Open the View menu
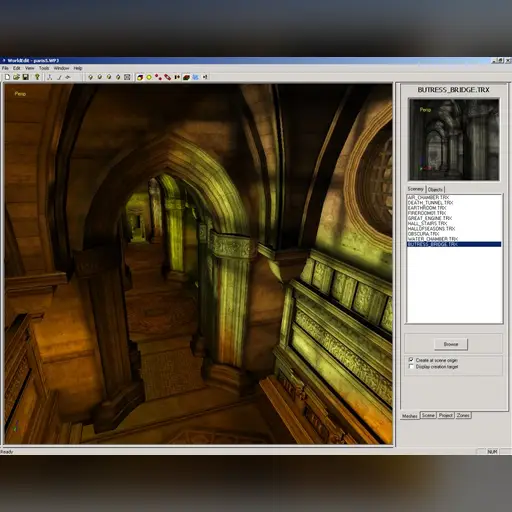Image resolution: width=512 pixels, height=512 pixels. pos(30,68)
